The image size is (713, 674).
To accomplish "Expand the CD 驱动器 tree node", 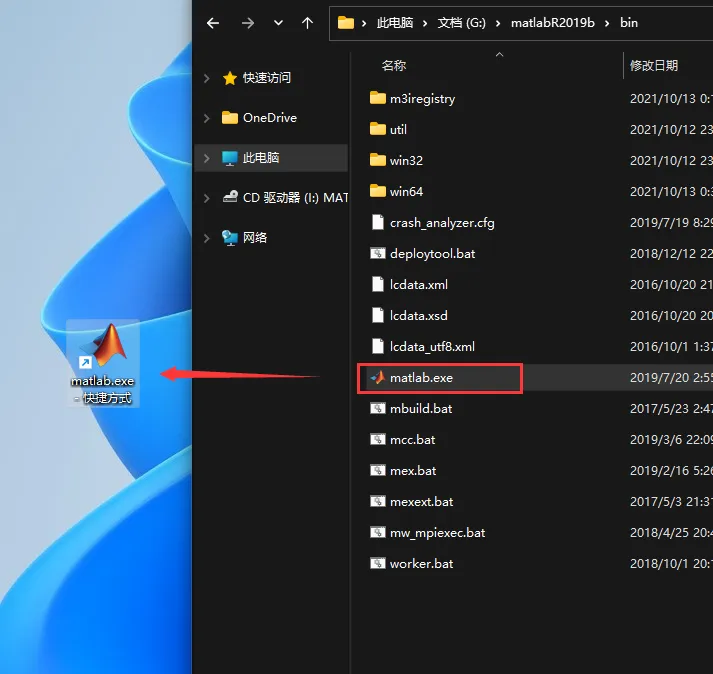I will (207, 198).
